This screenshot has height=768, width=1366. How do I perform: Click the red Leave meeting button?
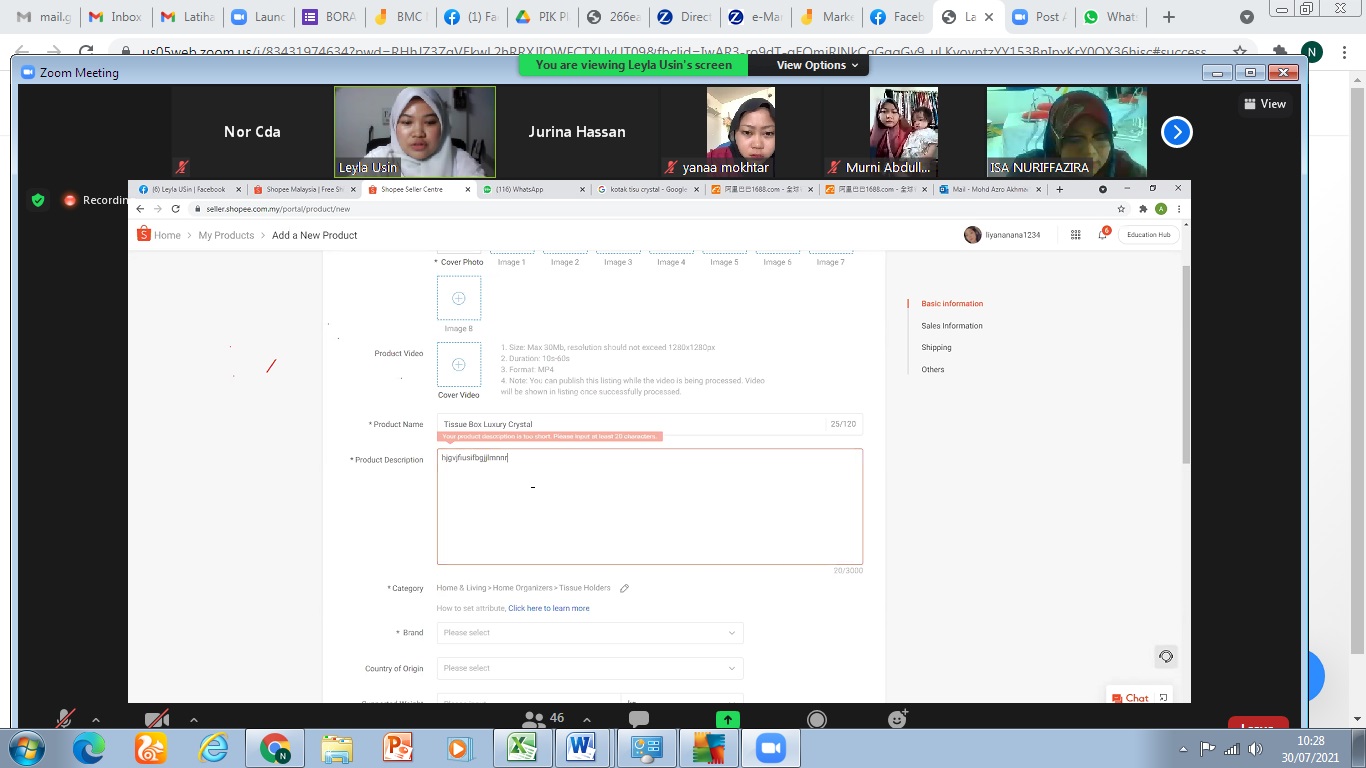click(x=1257, y=726)
